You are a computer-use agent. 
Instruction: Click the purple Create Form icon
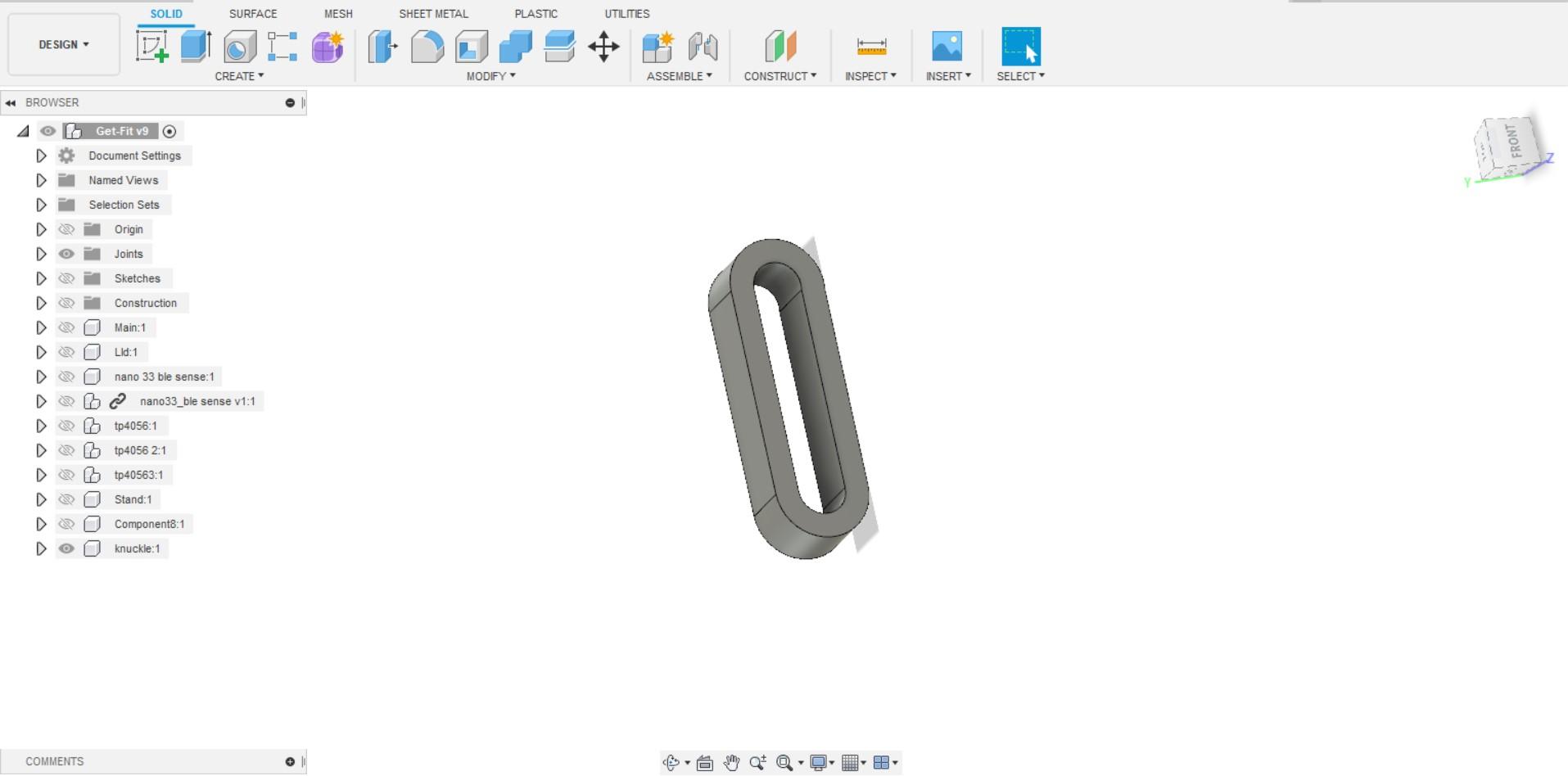(328, 46)
